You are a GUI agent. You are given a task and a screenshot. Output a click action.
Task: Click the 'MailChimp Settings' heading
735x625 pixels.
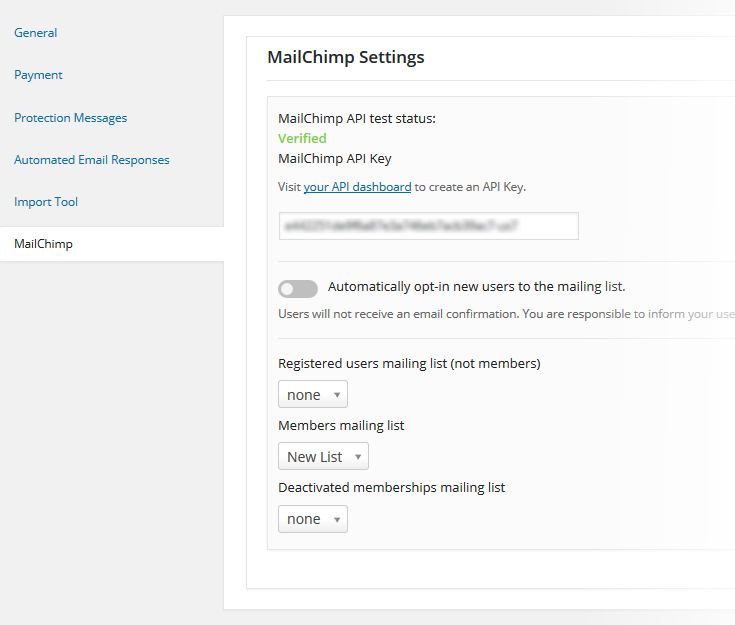tap(345, 57)
